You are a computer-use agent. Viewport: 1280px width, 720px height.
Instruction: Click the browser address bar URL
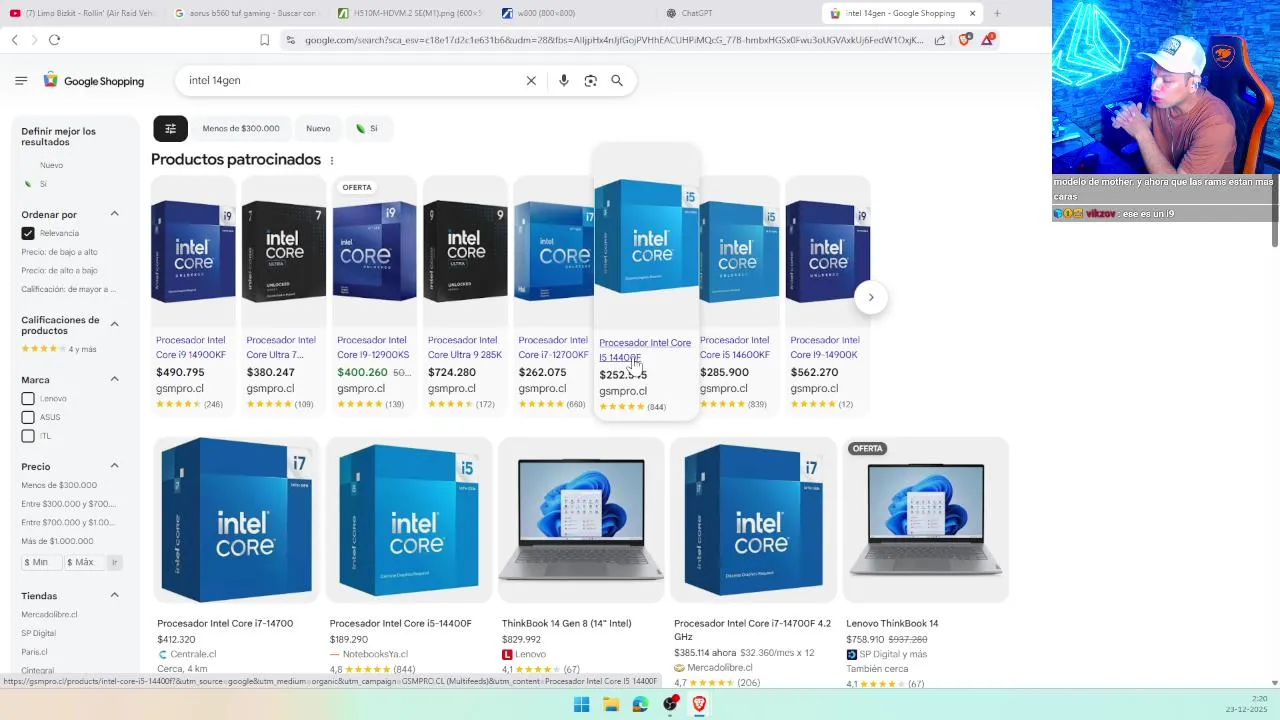[614, 40]
